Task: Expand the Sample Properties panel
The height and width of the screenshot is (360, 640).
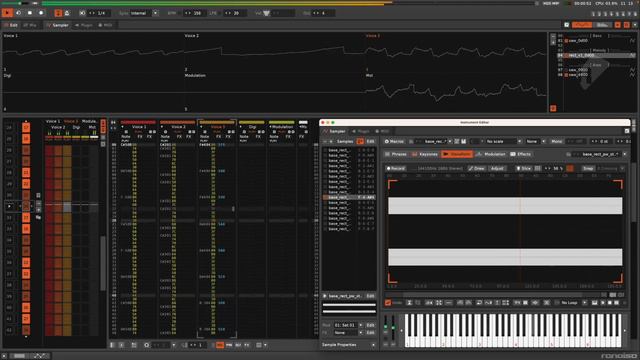Action: click(373, 345)
